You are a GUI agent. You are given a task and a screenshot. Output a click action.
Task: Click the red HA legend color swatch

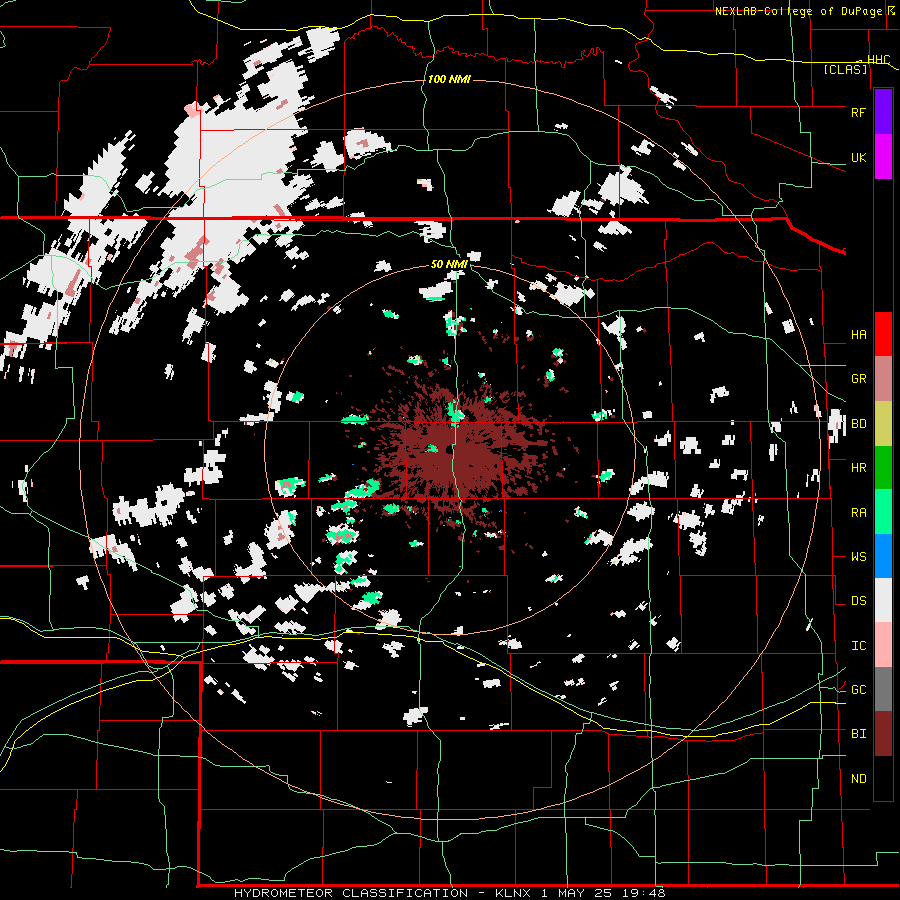pos(883,334)
